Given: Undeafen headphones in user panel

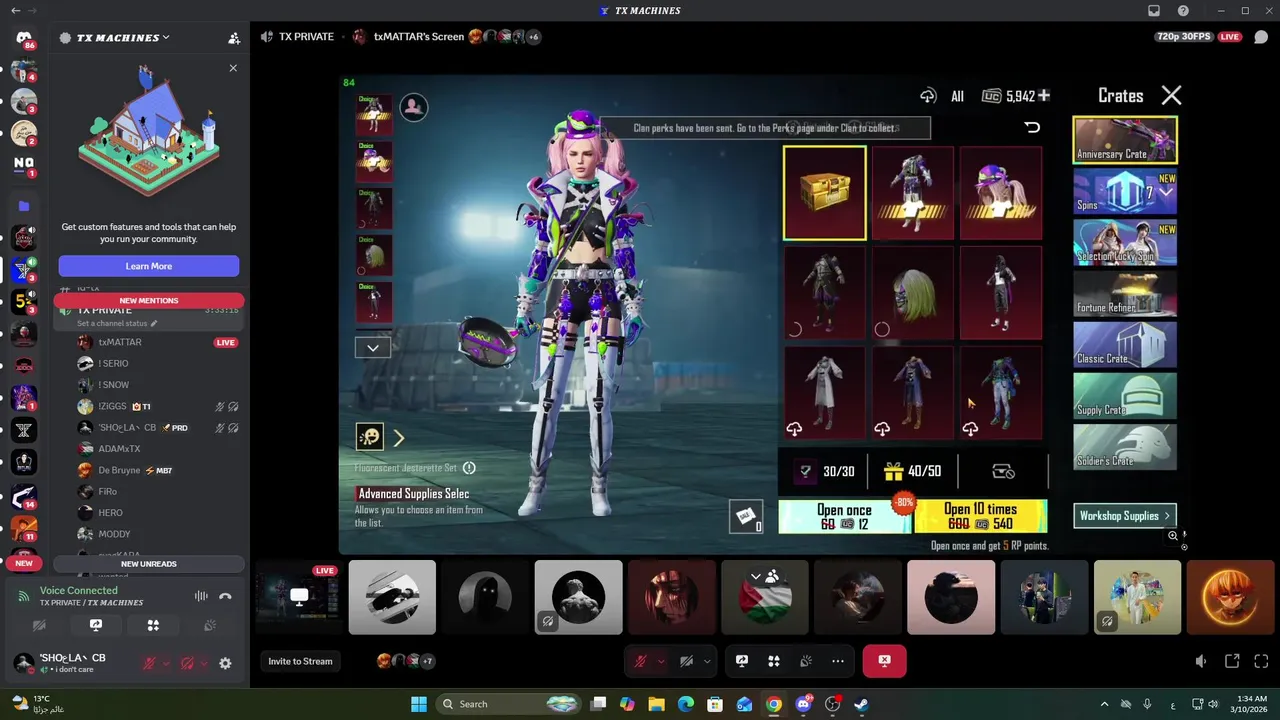Looking at the screenshot, I should pos(187,663).
